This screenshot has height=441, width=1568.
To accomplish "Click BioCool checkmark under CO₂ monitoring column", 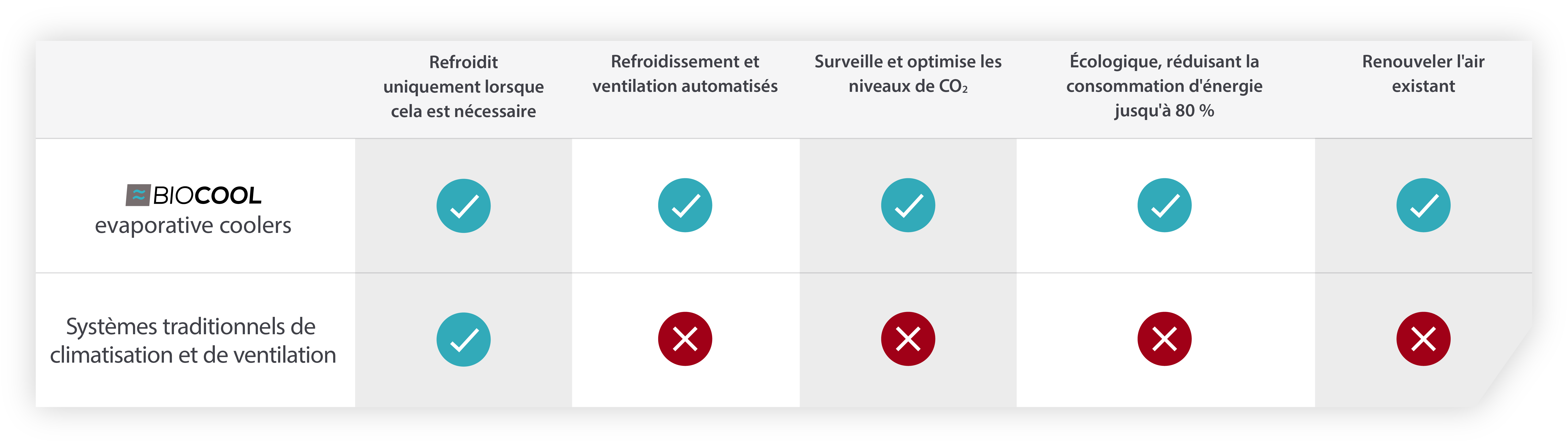I will [x=908, y=206].
